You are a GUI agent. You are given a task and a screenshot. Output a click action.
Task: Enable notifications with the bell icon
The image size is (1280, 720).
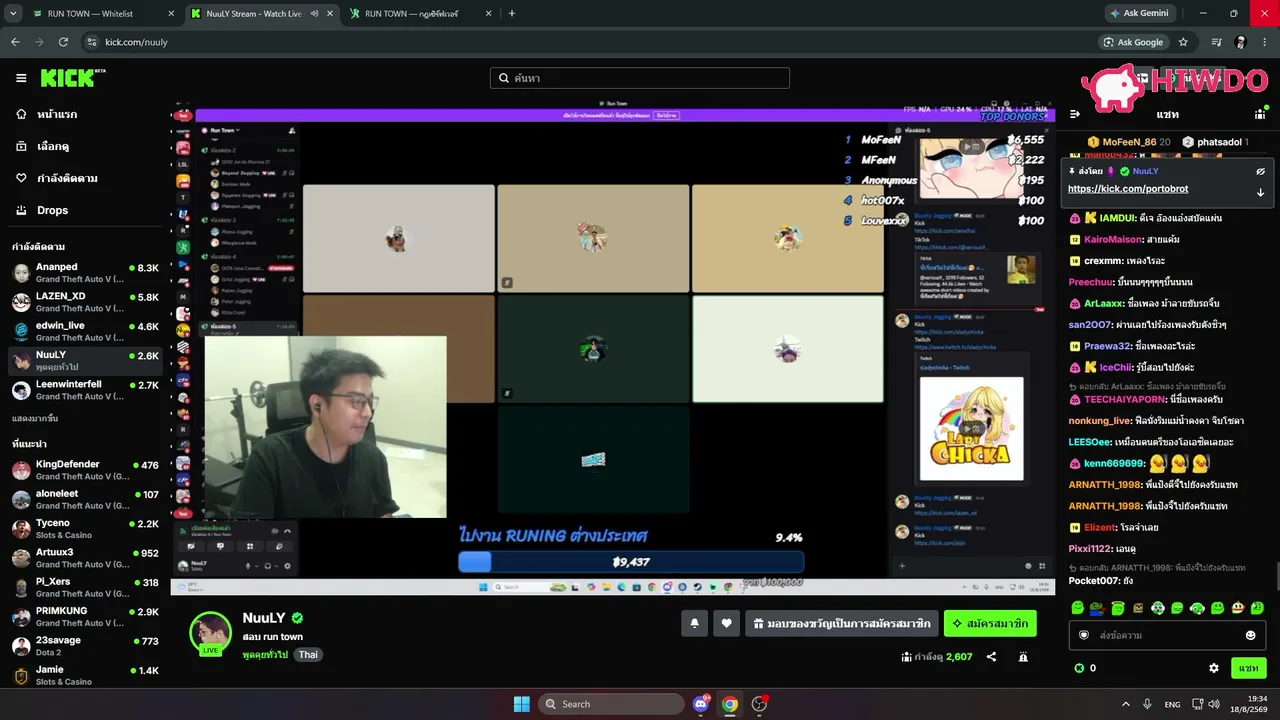[695, 624]
